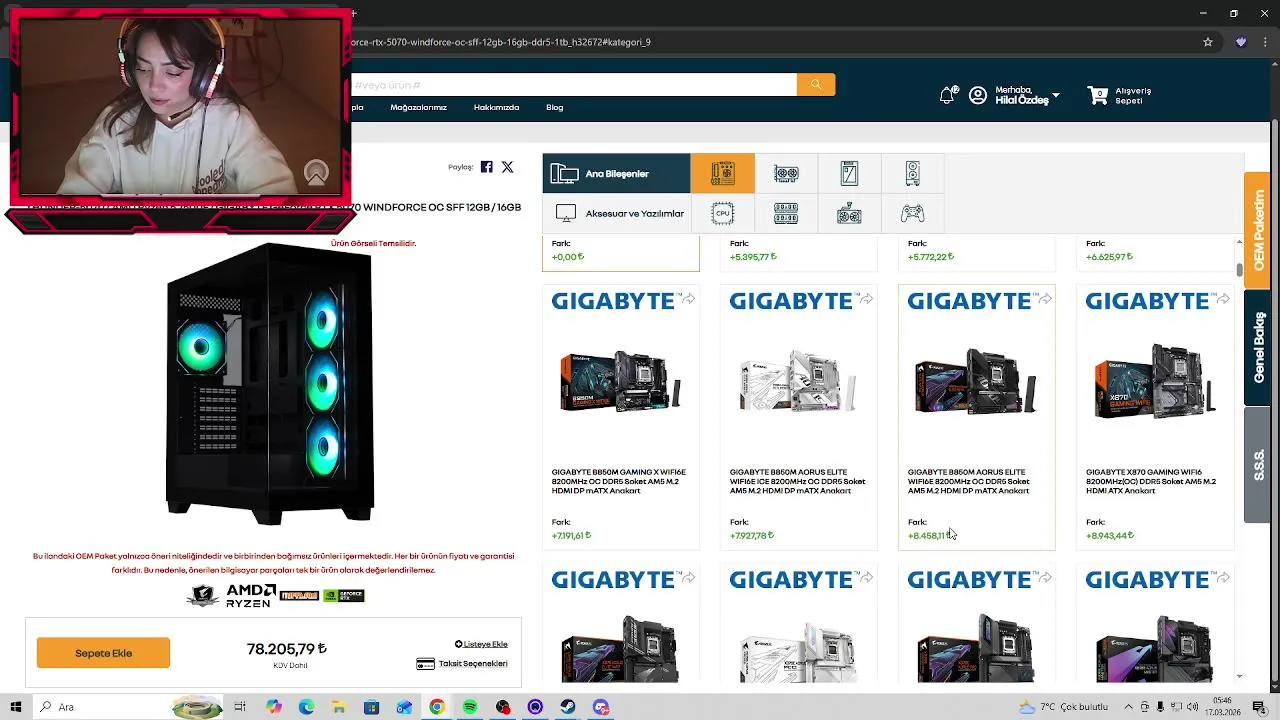
Task: Share on Facebook icon
Action: 487,167
